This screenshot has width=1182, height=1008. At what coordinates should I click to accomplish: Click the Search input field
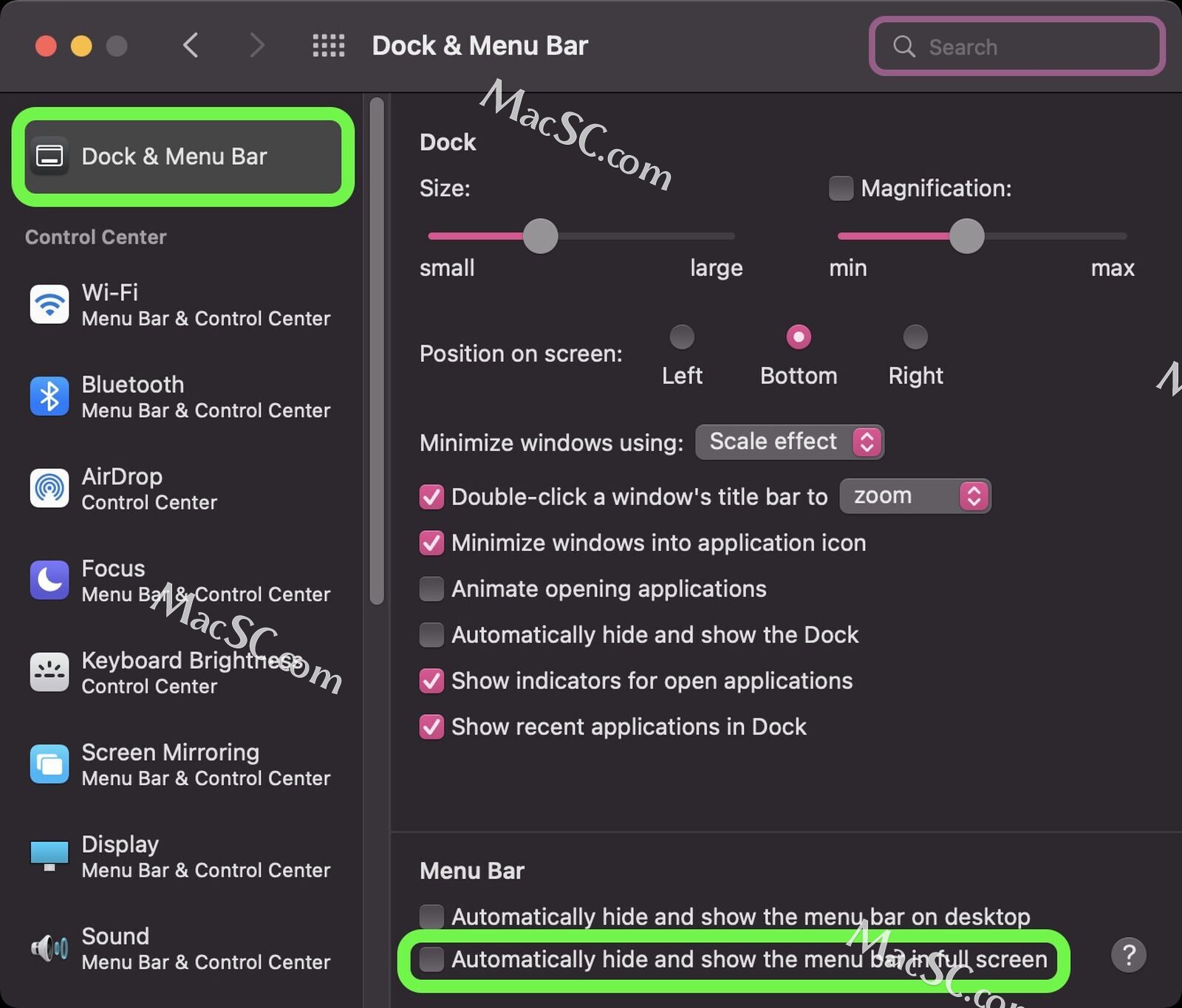(1017, 47)
